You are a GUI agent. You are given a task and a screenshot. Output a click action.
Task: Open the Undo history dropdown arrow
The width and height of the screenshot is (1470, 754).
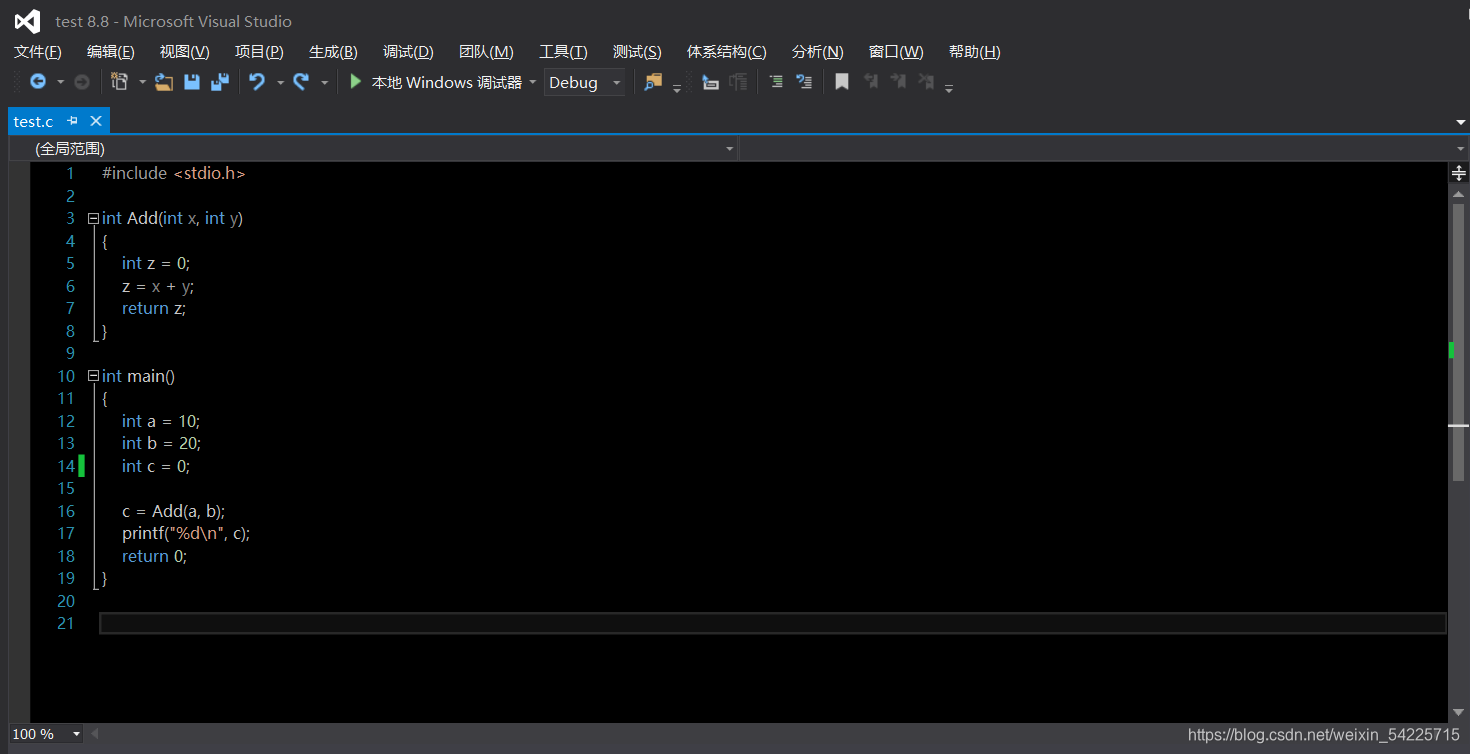280,82
